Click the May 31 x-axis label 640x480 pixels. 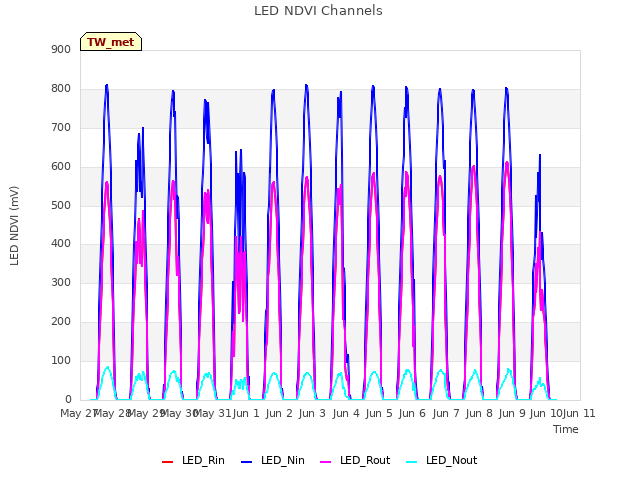pyautogui.click(x=212, y=413)
